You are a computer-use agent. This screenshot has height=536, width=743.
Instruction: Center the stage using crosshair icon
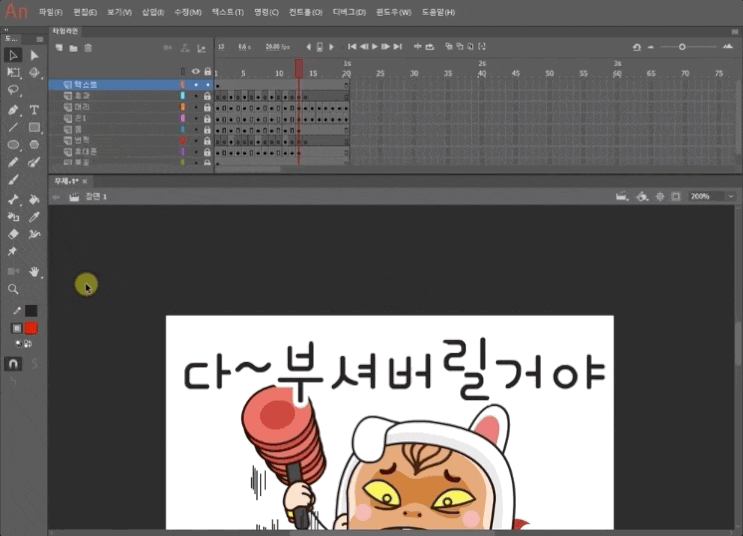660,196
